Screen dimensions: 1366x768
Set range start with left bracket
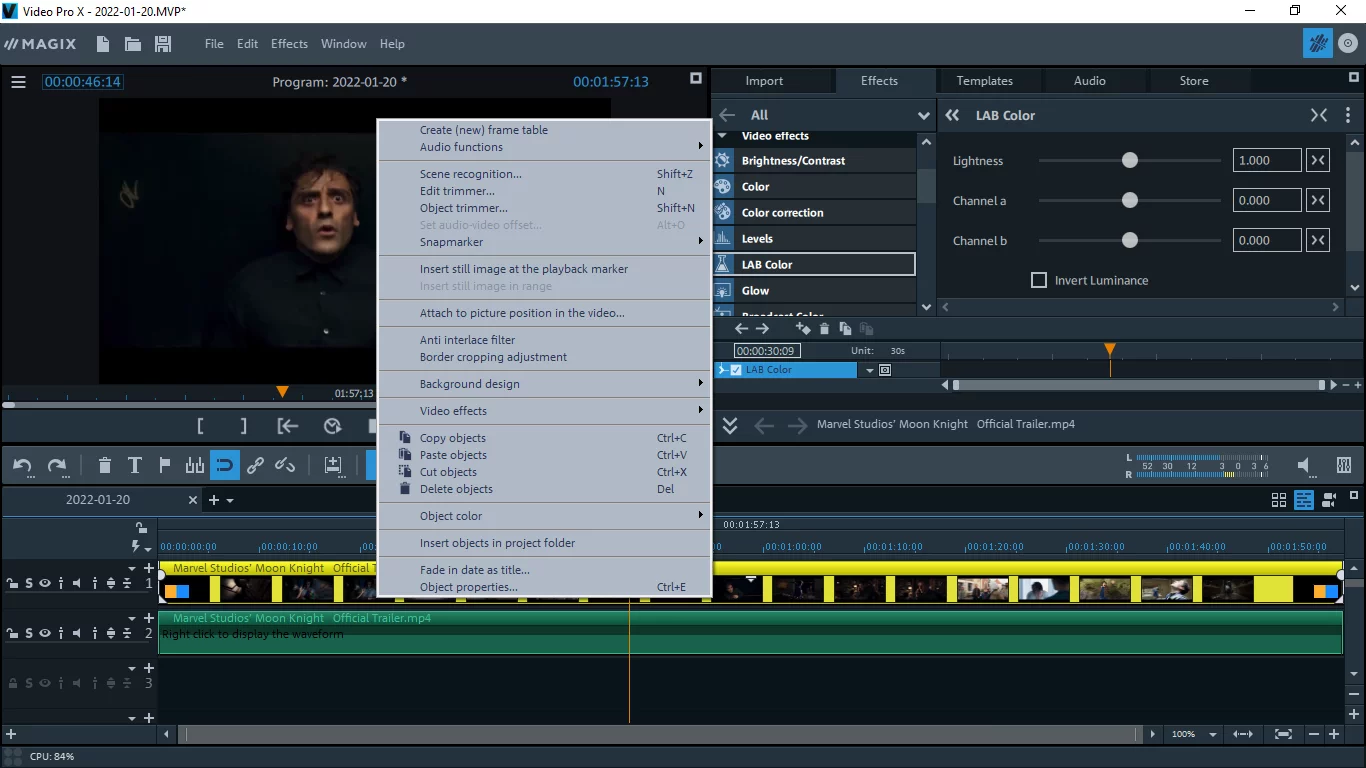coord(200,426)
